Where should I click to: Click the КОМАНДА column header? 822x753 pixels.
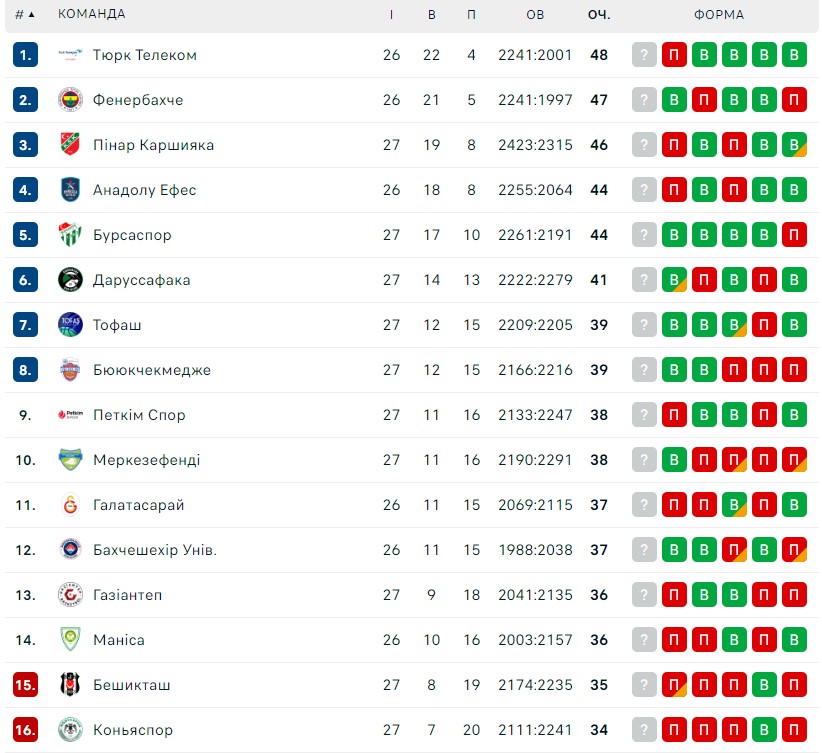(x=92, y=14)
